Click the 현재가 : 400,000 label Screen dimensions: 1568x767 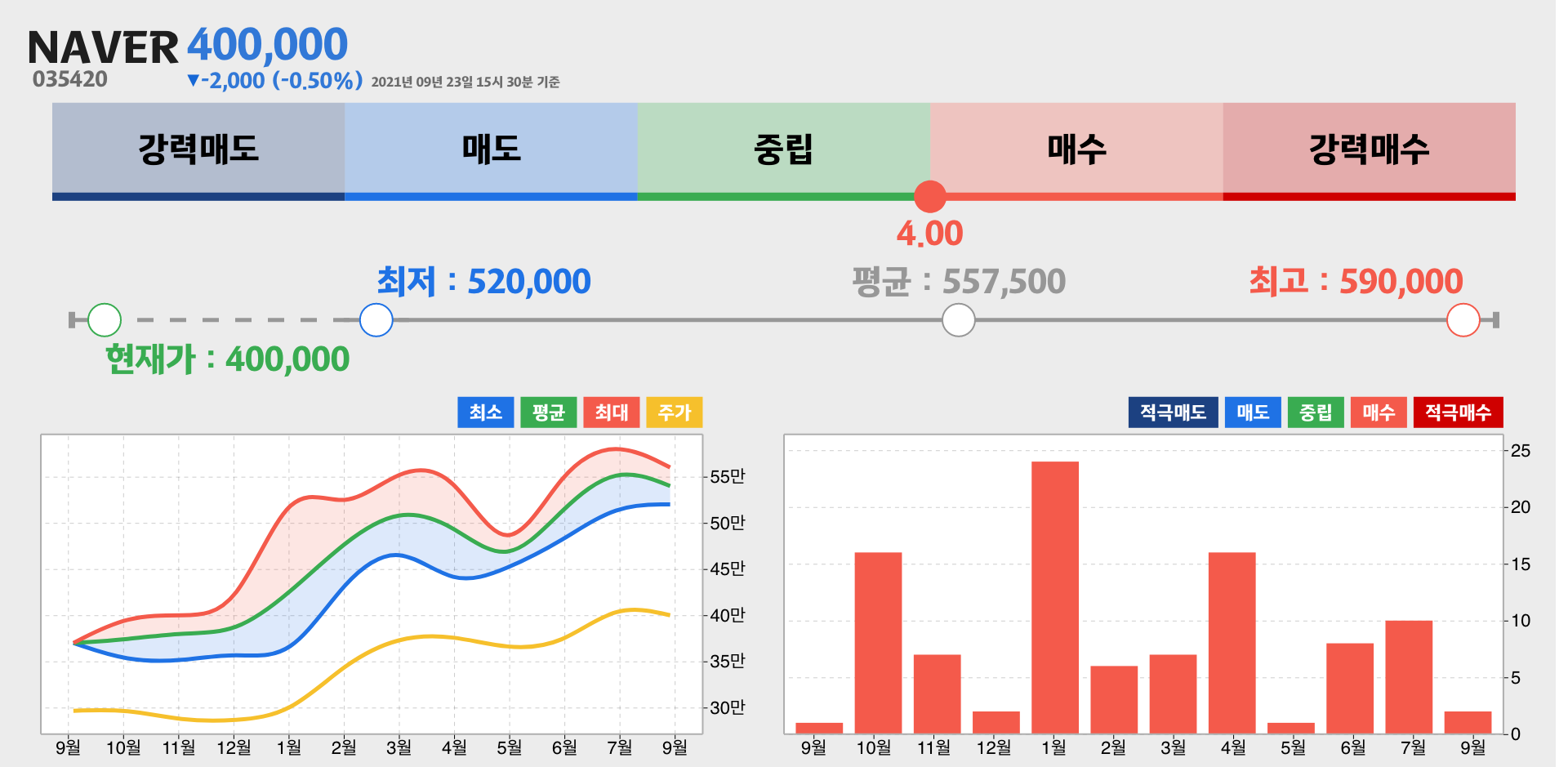(228, 359)
